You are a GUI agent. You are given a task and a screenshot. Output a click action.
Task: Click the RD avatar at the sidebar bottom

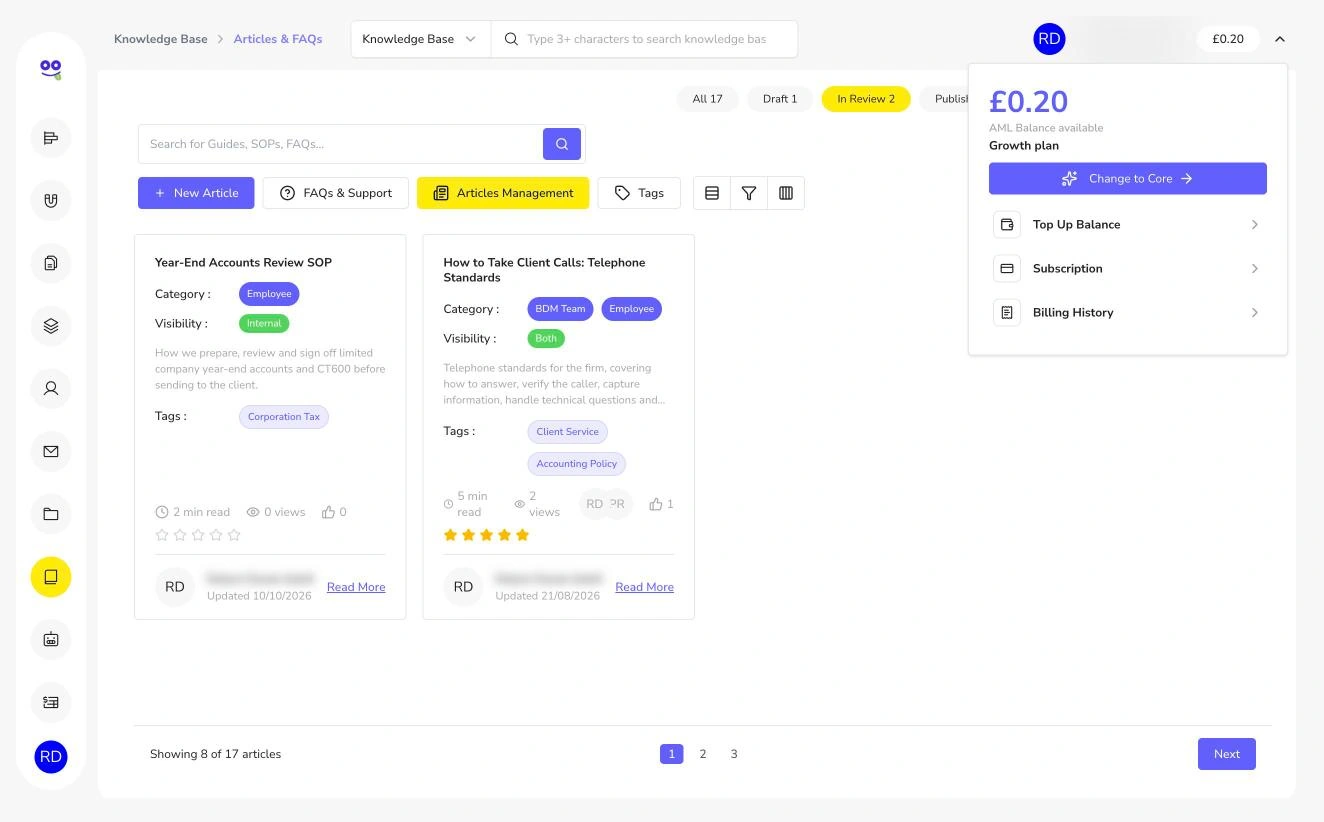click(51, 757)
